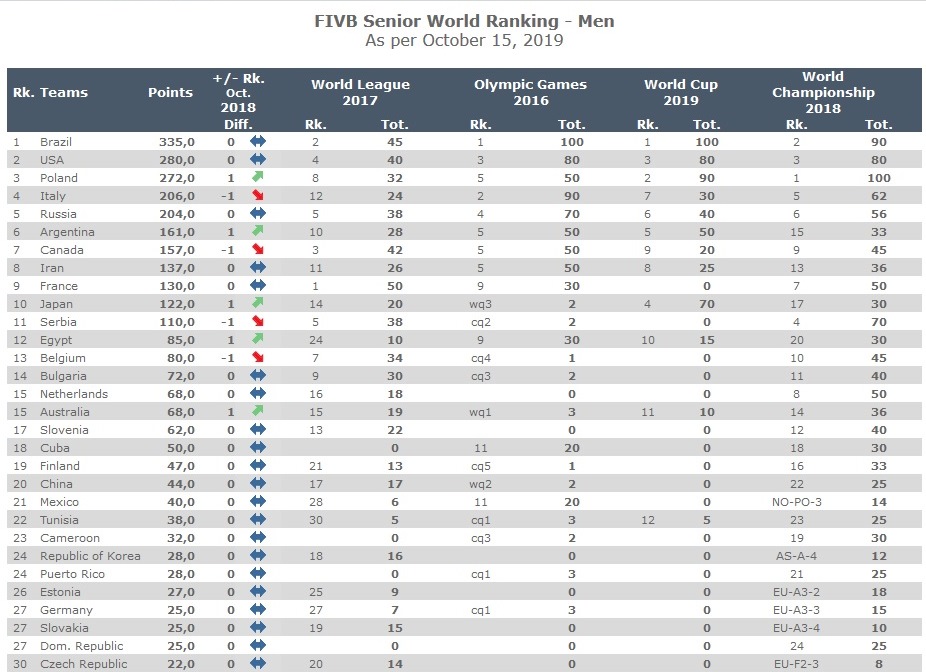Click the blue double arrow in Netherlands row
Image resolution: width=926 pixels, height=672 pixels.
tap(258, 393)
